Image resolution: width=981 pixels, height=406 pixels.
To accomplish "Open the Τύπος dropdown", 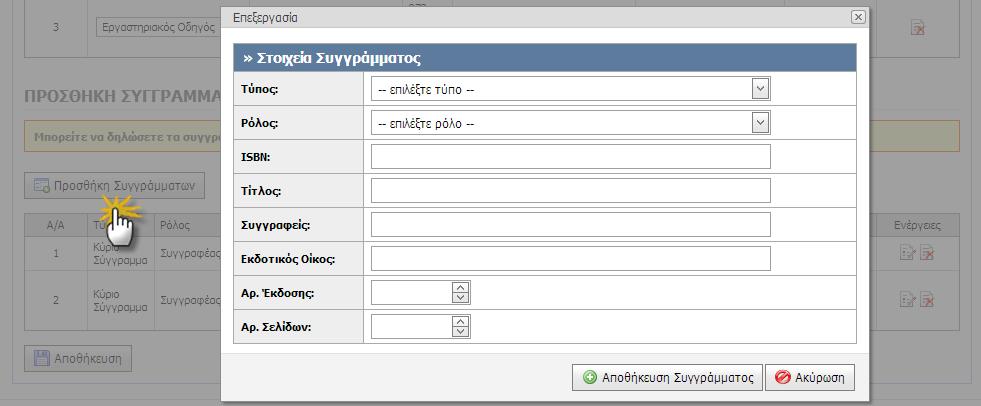I will pos(571,89).
